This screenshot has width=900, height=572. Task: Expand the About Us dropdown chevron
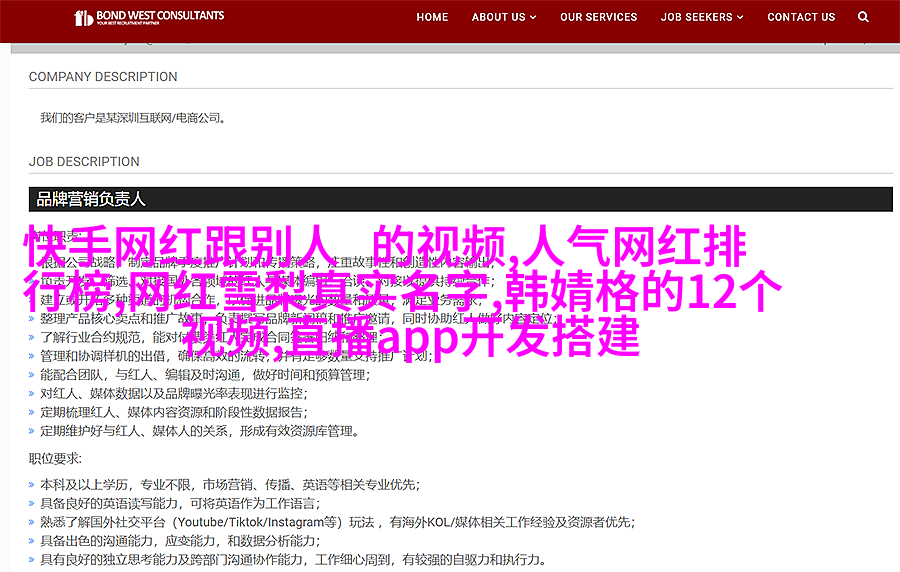coord(533,18)
